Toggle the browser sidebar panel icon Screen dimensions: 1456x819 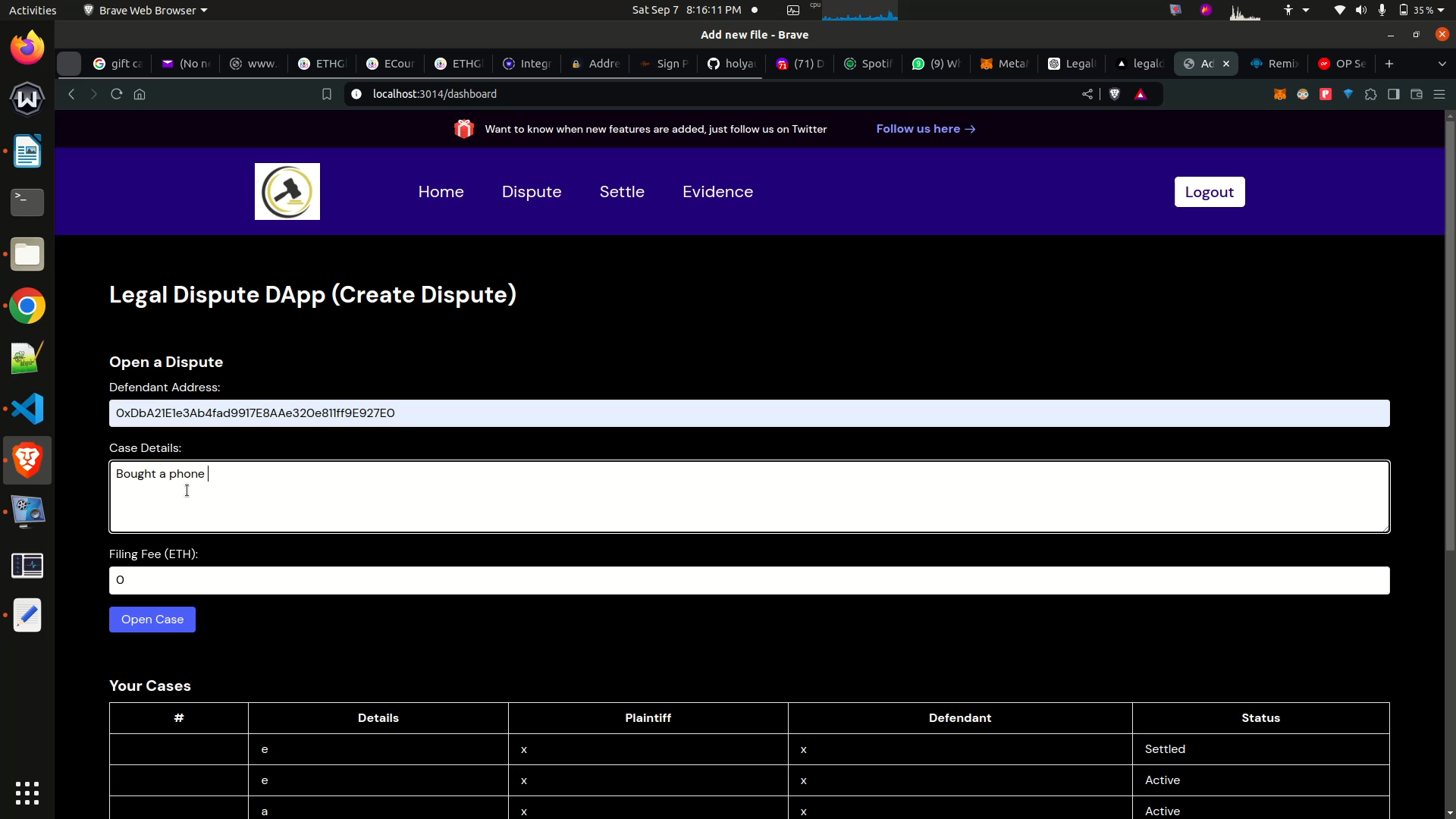pyautogui.click(x=1394, y=94)
